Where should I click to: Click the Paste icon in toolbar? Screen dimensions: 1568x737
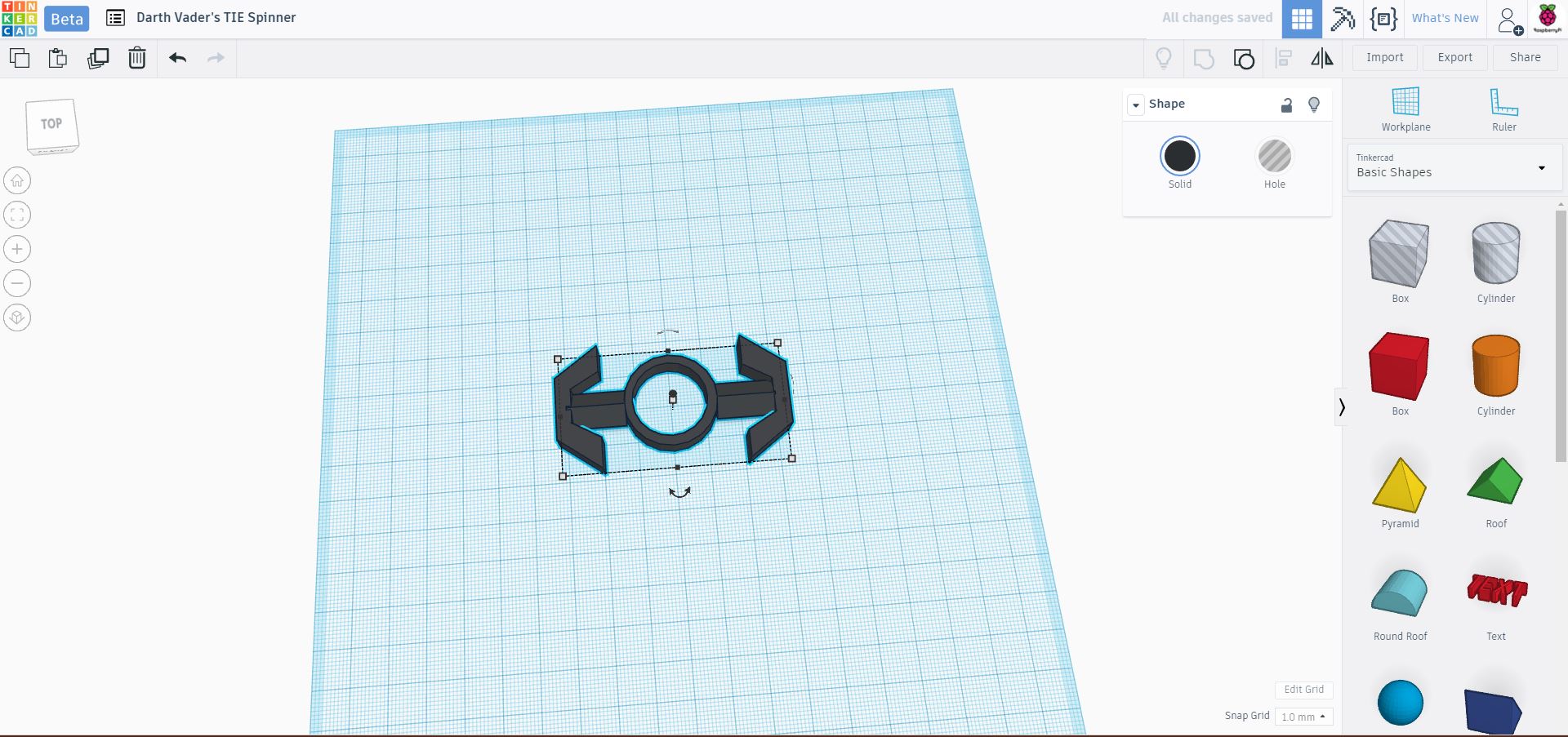58,58
